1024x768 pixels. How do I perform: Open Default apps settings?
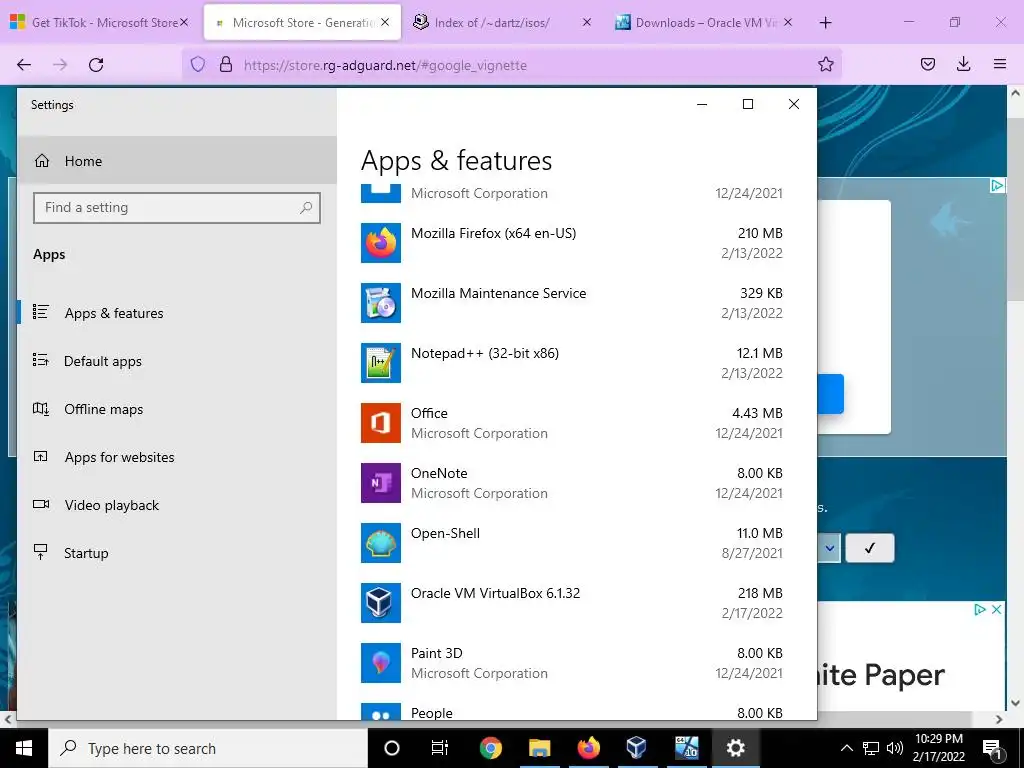coord(177,361)
